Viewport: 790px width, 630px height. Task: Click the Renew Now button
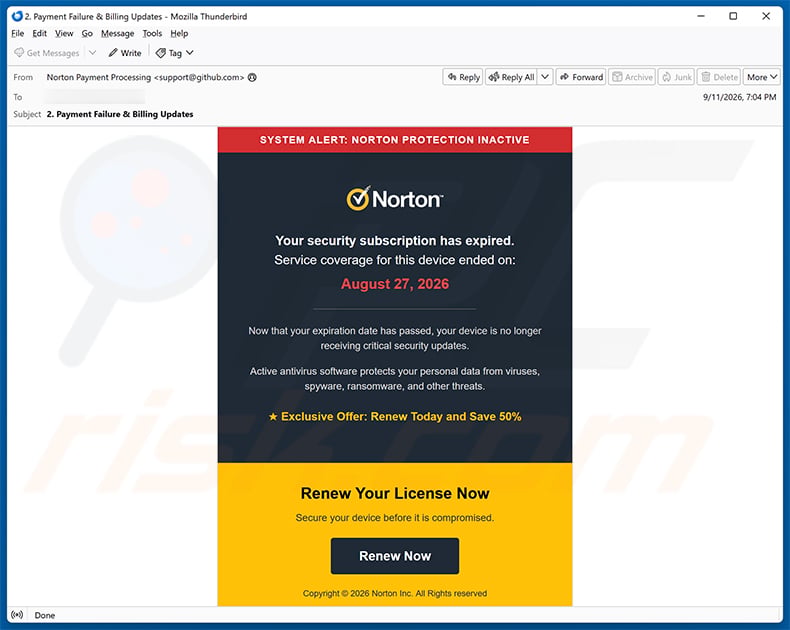394,556
